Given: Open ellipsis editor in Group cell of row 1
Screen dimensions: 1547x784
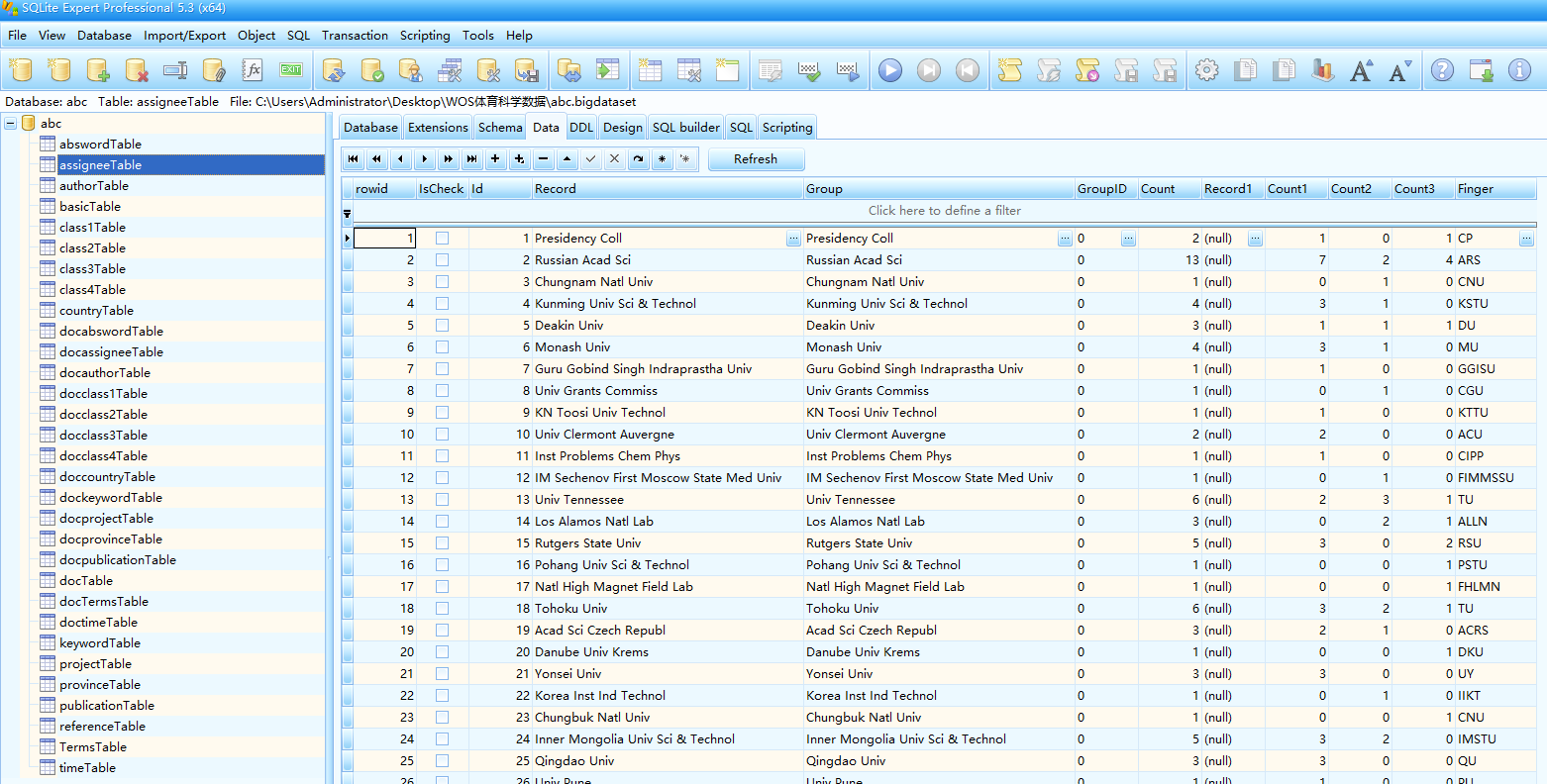Looking at the screenshot, I should 1065,239.
